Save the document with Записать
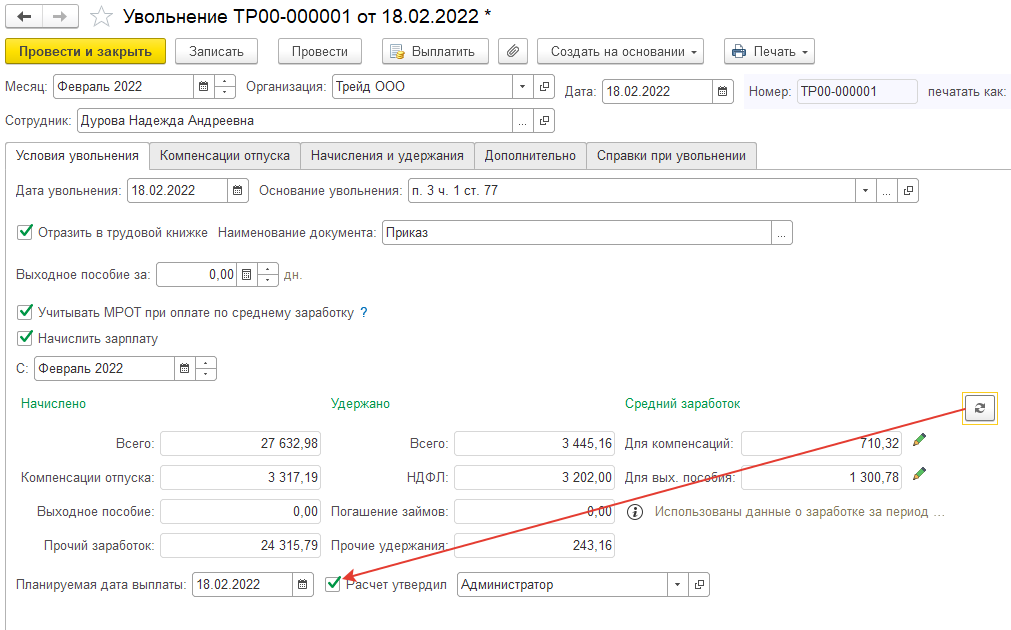Screen dimensions: 1011x630 (x=216, y=52)
